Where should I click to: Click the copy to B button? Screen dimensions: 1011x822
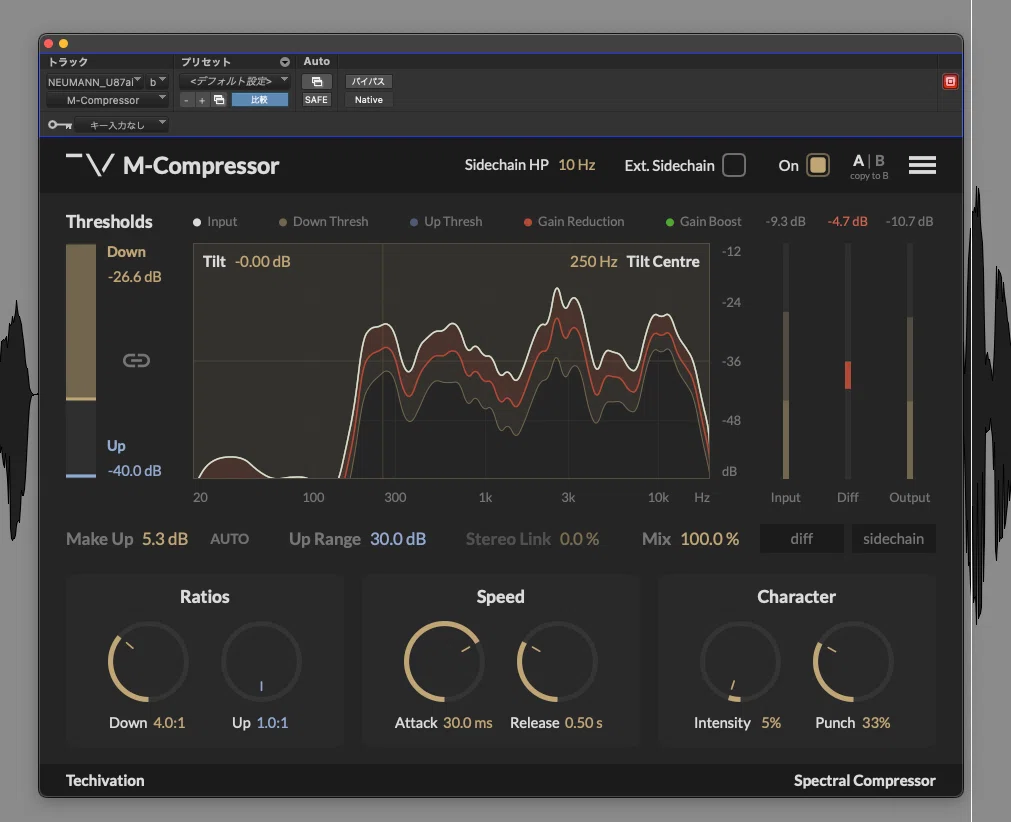pos(869,176)
